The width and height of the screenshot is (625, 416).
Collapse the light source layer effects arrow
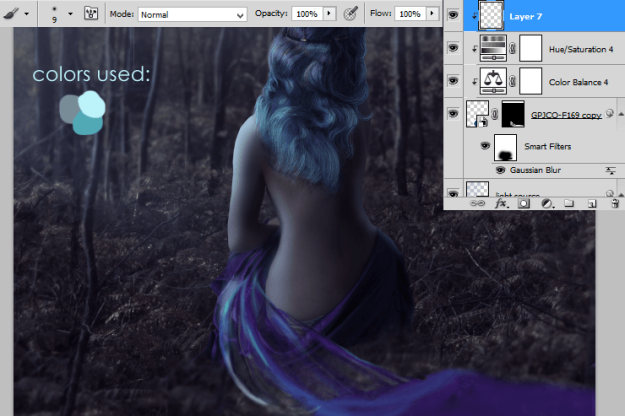tap(621, 194)
